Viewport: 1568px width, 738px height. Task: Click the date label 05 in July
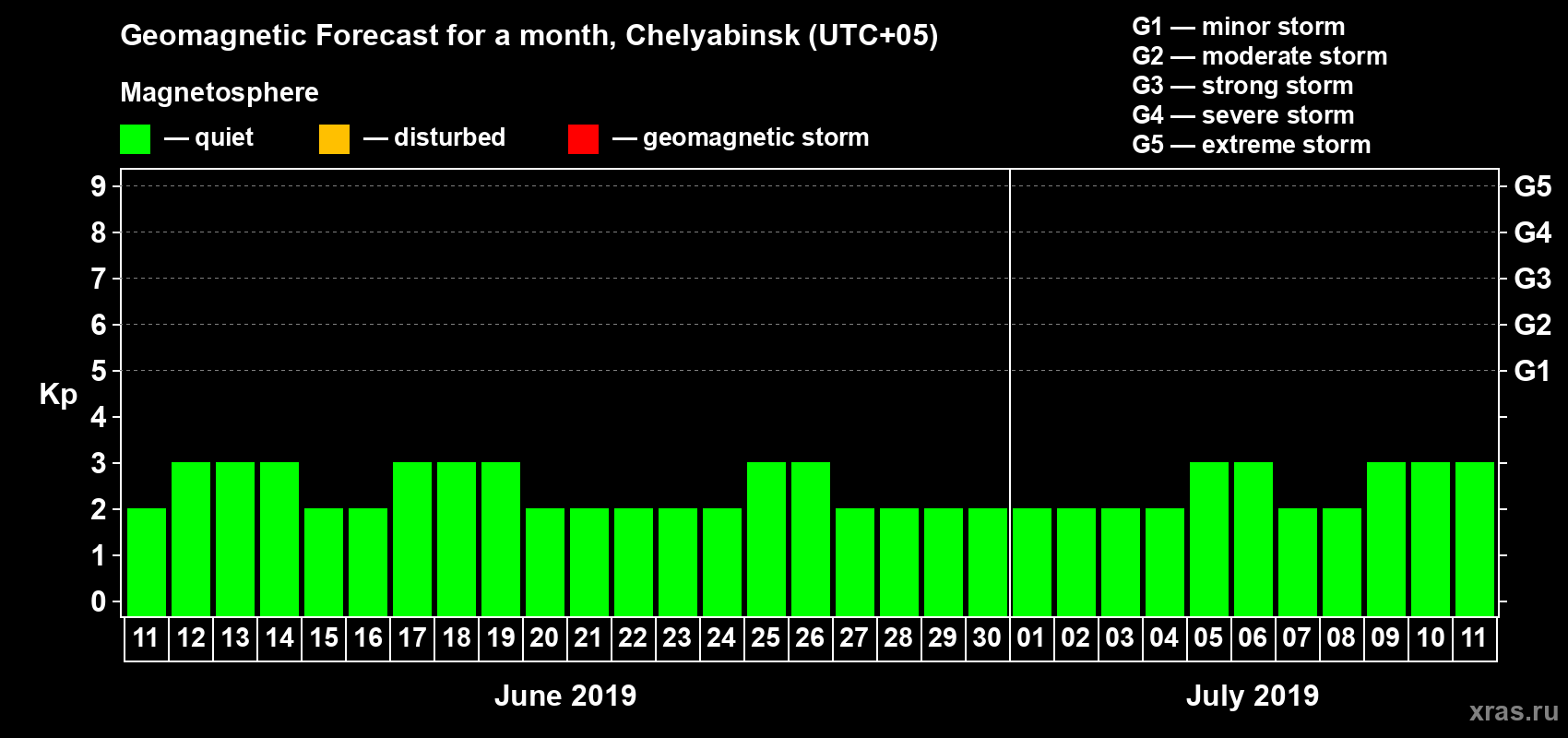point(1208,638)
